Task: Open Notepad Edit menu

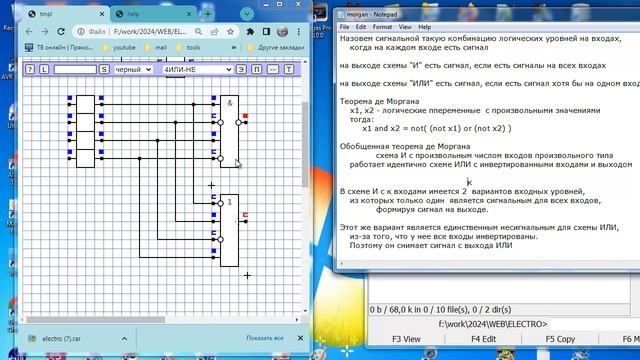Action: [361, 27]
